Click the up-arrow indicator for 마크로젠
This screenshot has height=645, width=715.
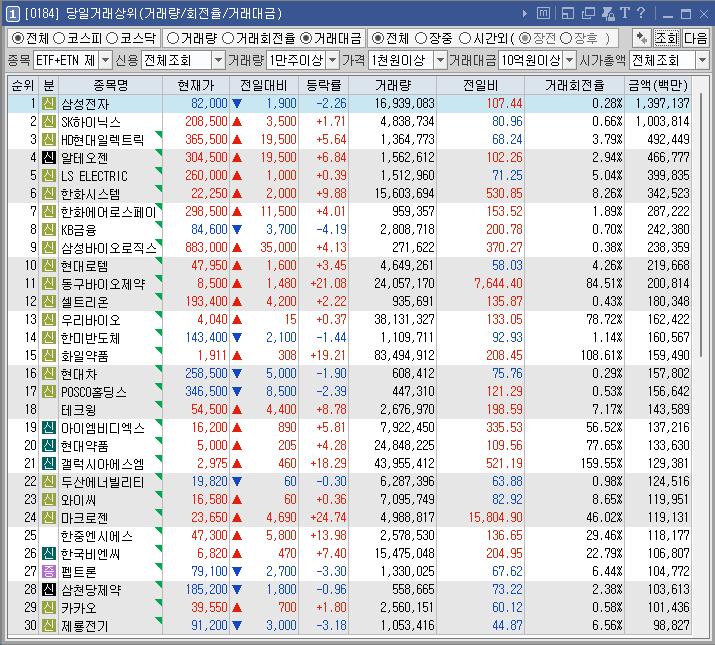tap(237, 518)
